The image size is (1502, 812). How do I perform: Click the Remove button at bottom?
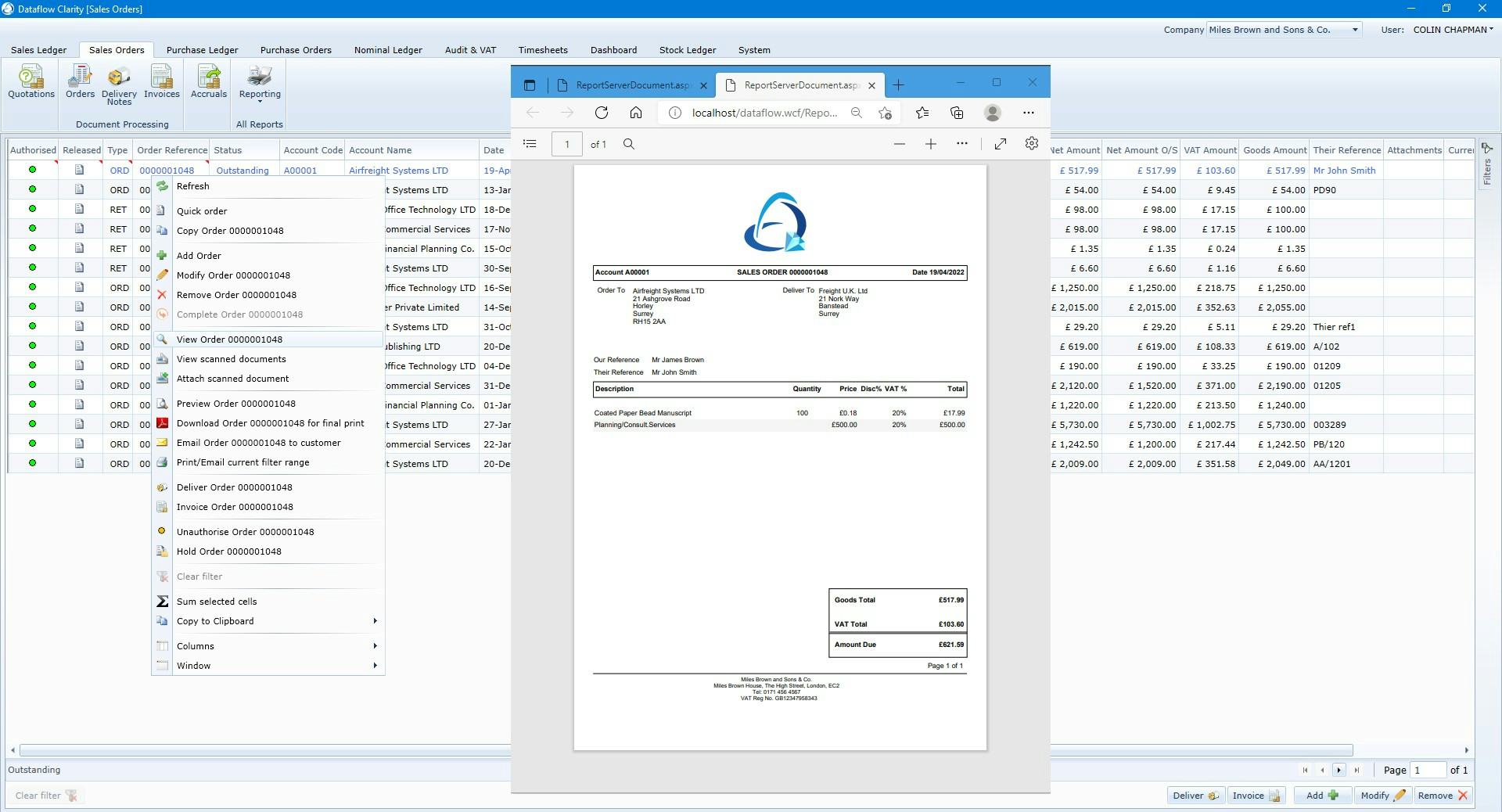(1443, 796)
